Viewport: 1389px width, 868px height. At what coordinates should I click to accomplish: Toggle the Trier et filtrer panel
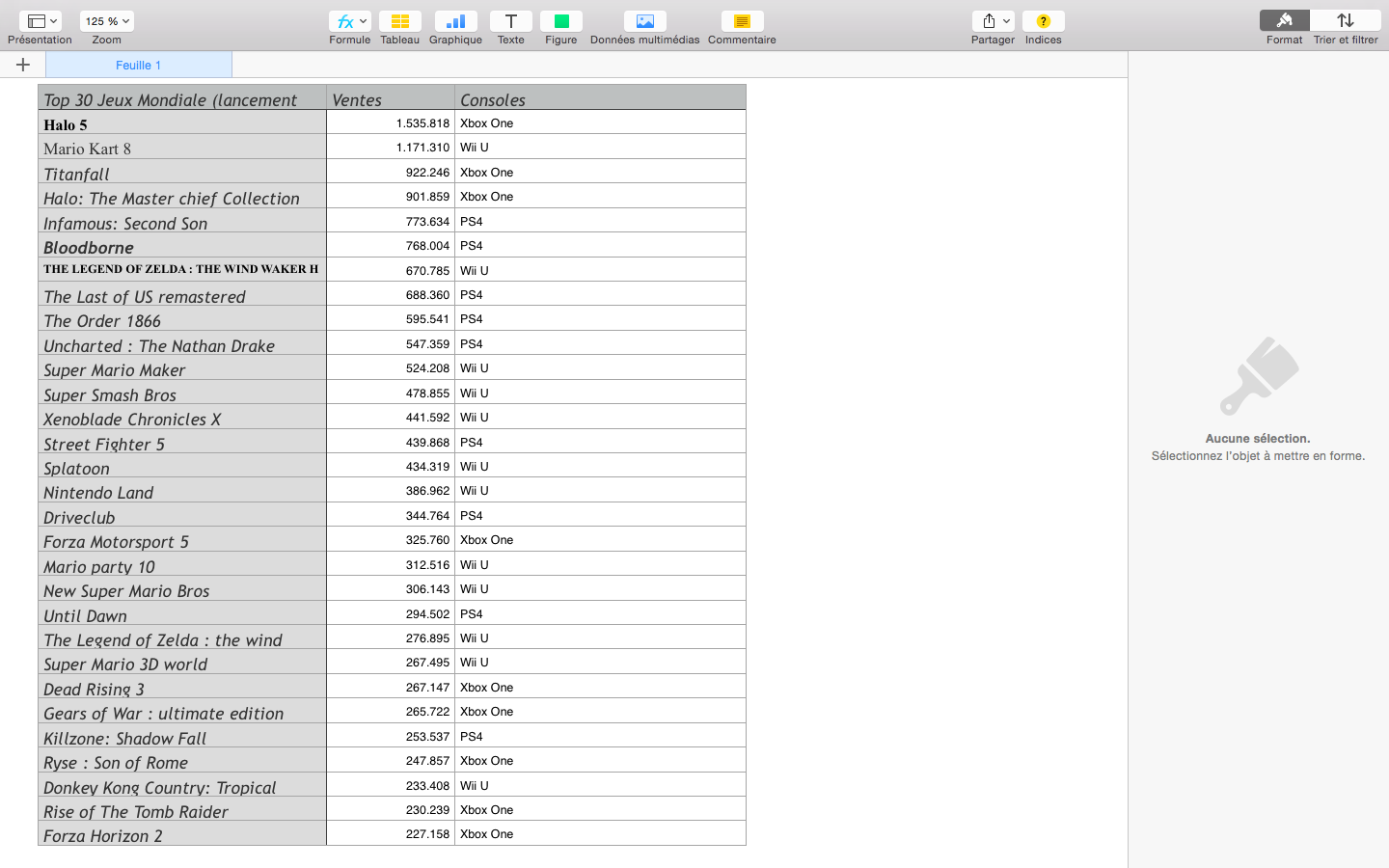[1345, 21]
